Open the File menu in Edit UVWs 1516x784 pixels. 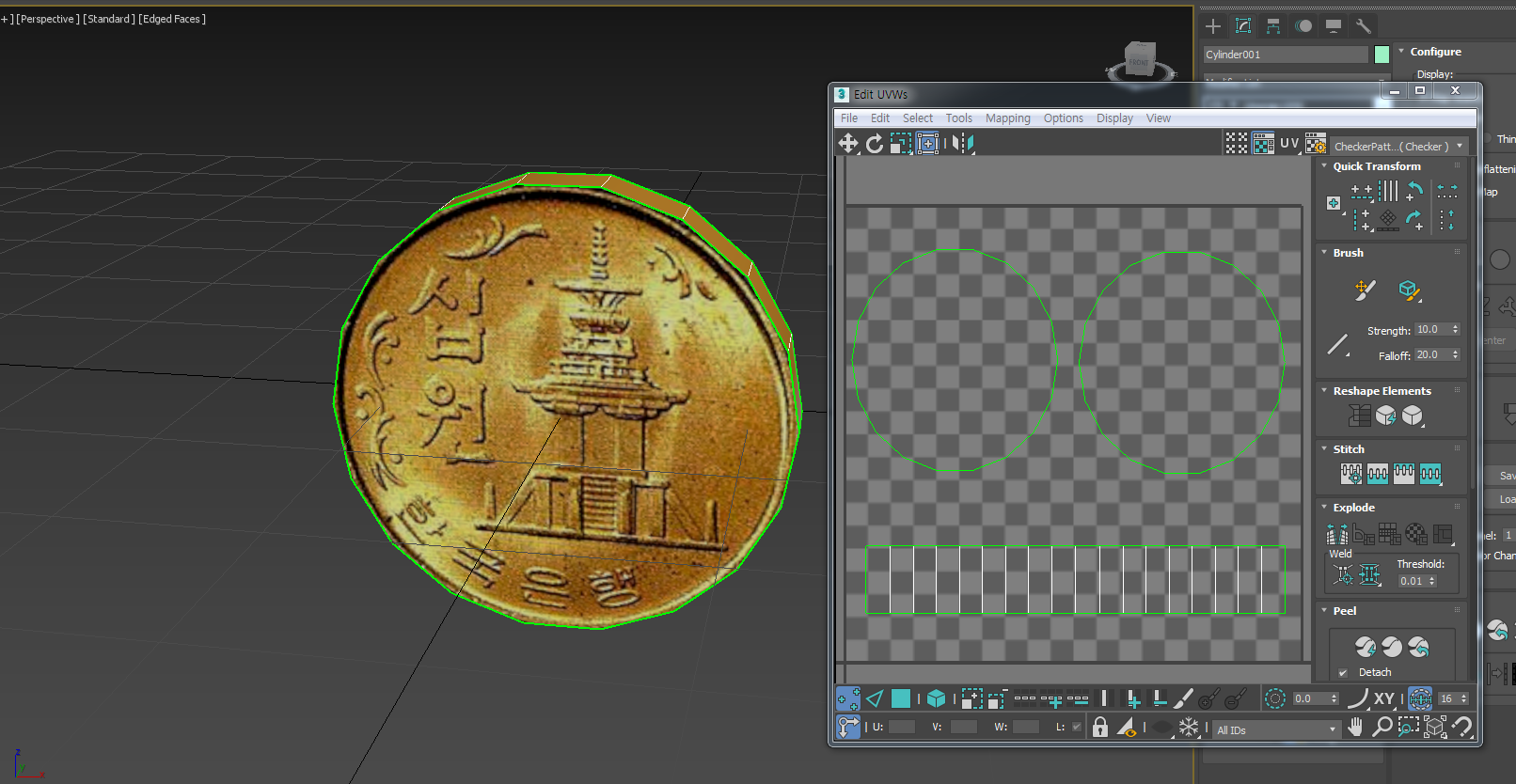point(849,118)
